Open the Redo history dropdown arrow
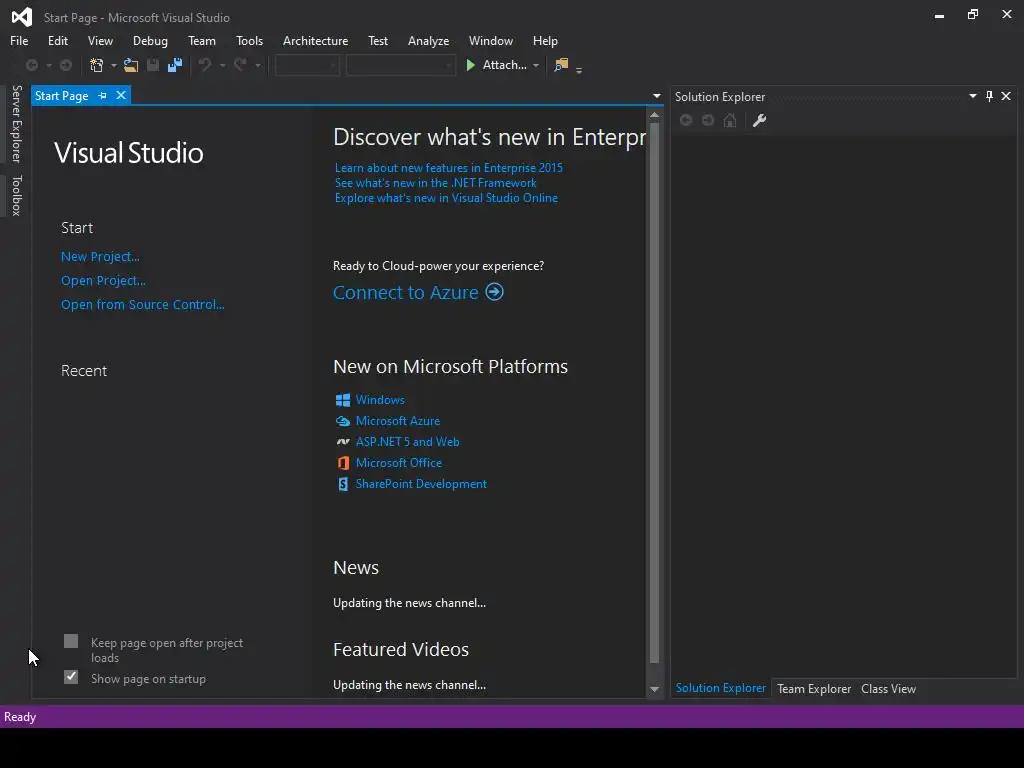This screenshot has height=768, width=1024. [258, 65]
